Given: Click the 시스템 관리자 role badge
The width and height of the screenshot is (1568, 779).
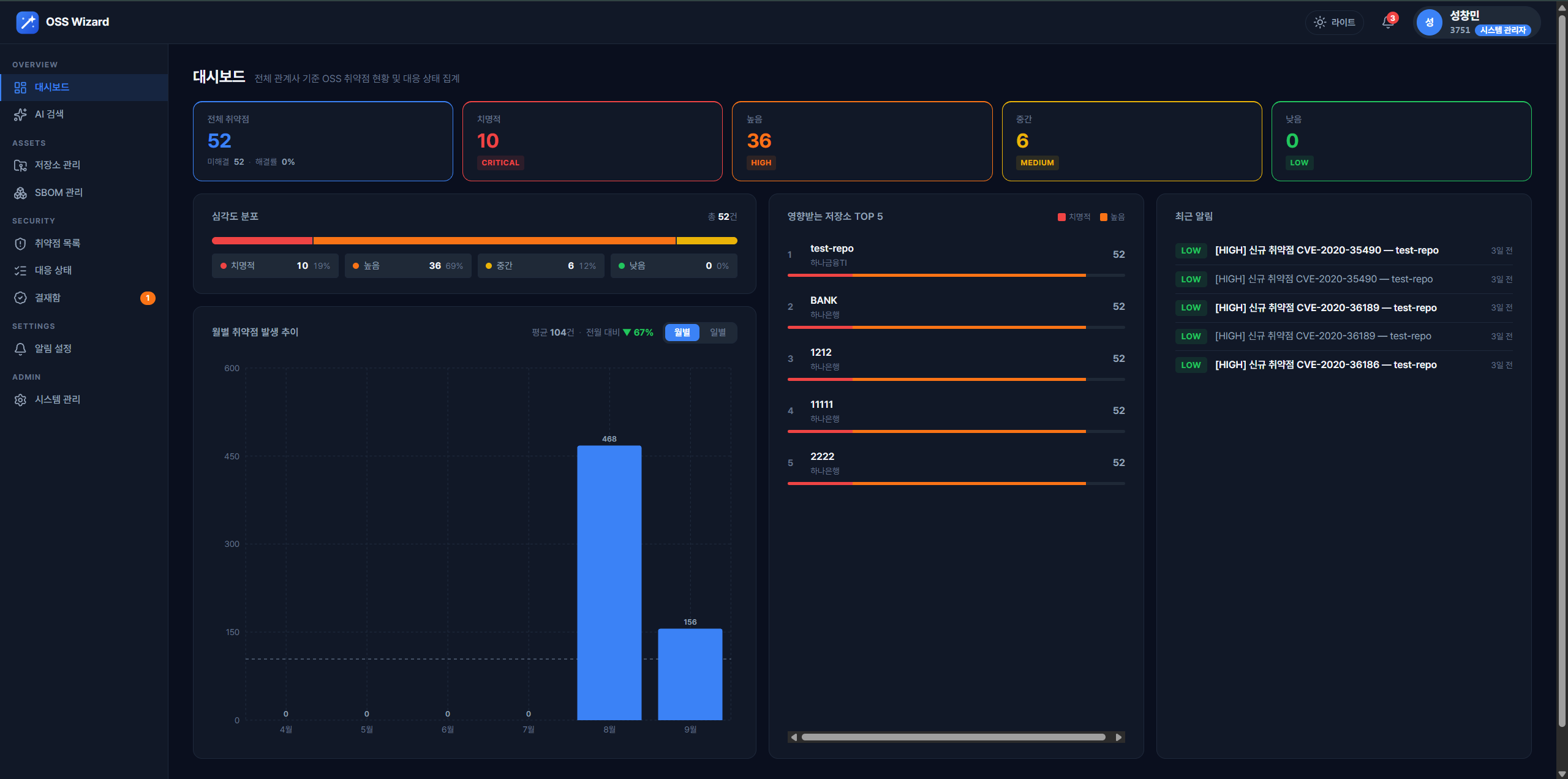Looking at the screenshot, I should tap(1502, 30).
